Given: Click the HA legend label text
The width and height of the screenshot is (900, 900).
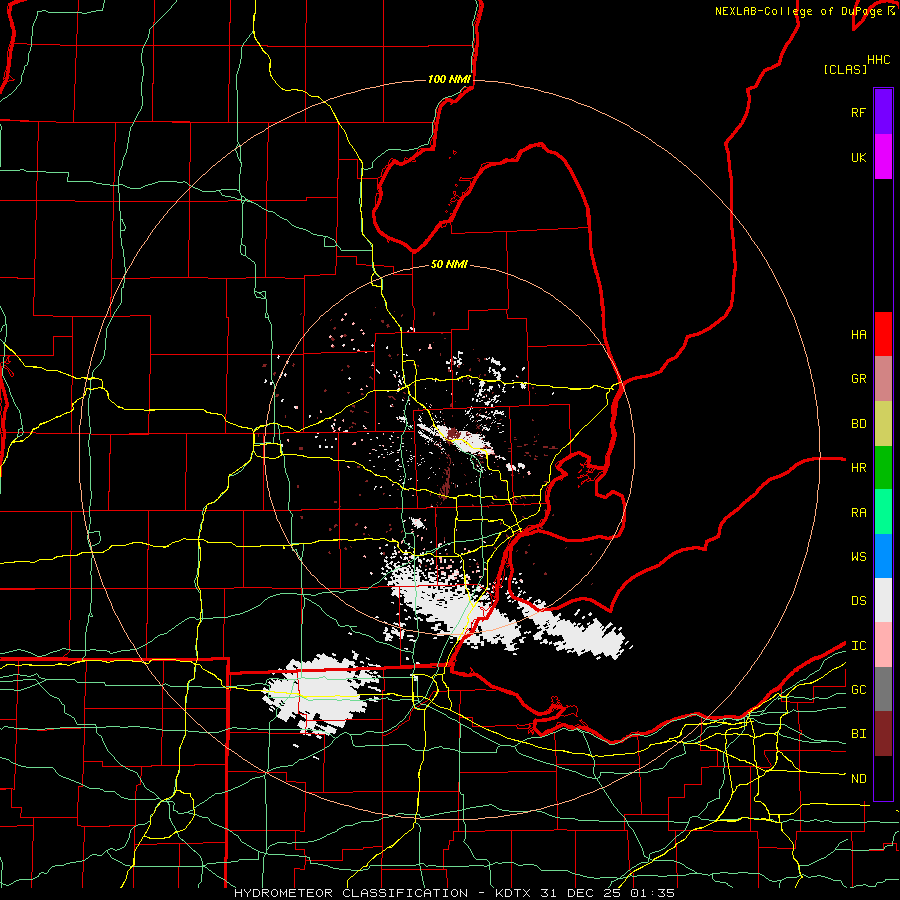Looking at the screenshot, I should point(858,334).
